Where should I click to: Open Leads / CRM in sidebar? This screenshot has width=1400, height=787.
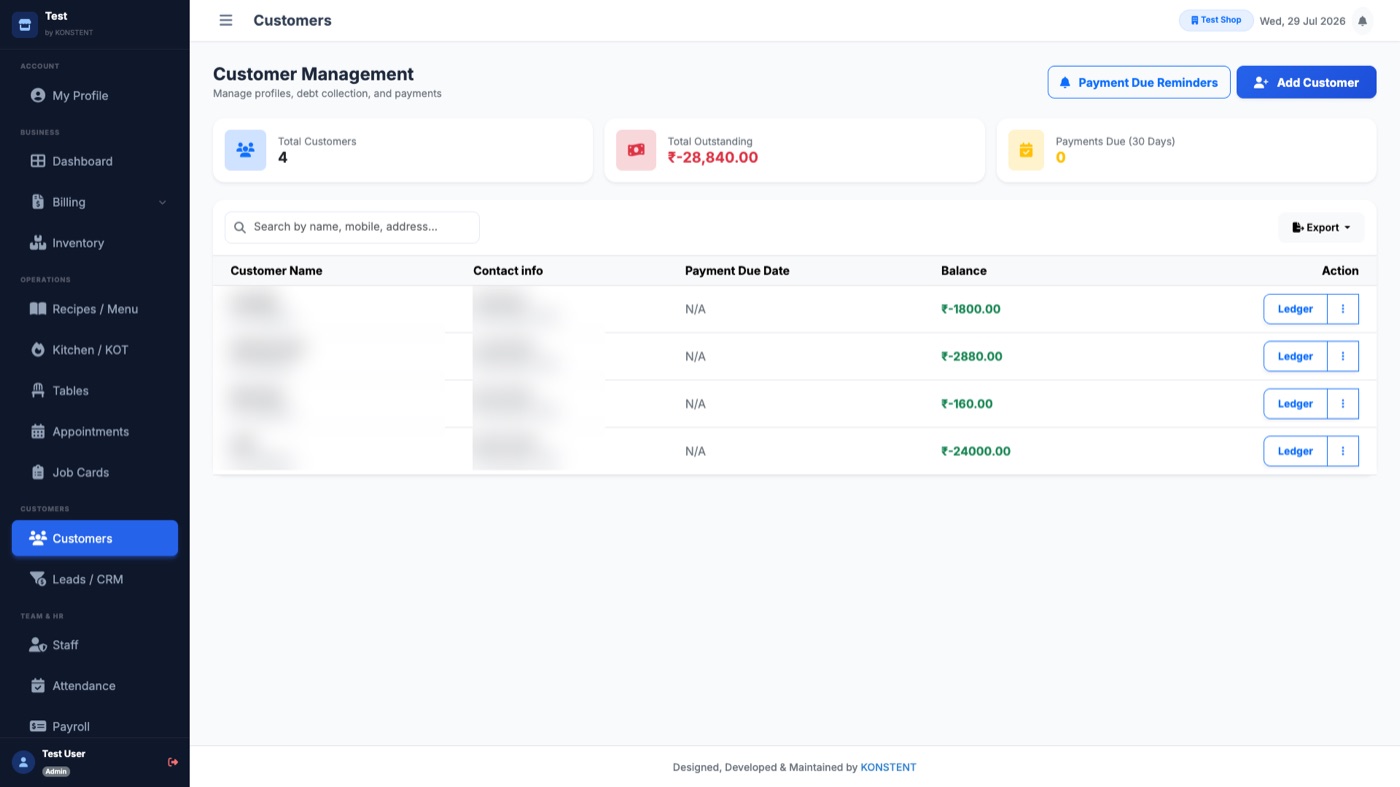(x=95, y=579)
